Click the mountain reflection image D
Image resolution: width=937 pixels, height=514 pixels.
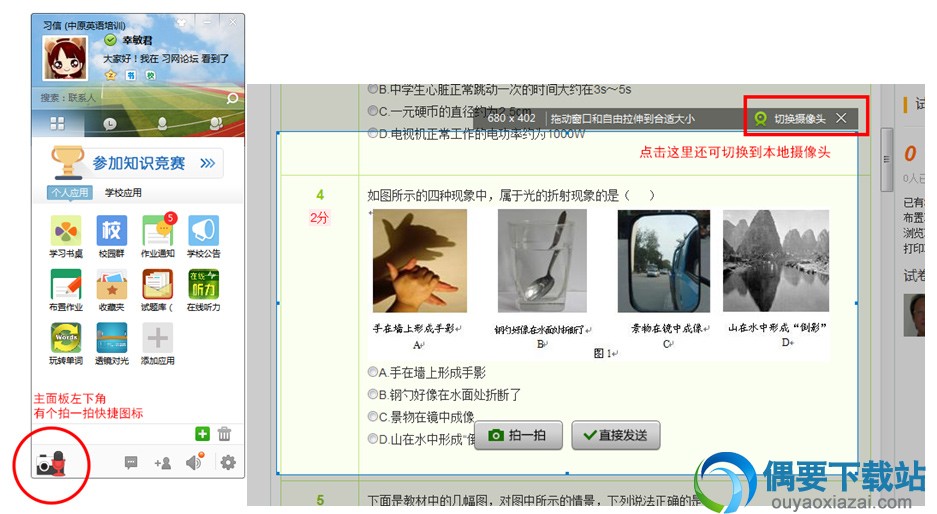pyautogui.click(x=776, y=261)
